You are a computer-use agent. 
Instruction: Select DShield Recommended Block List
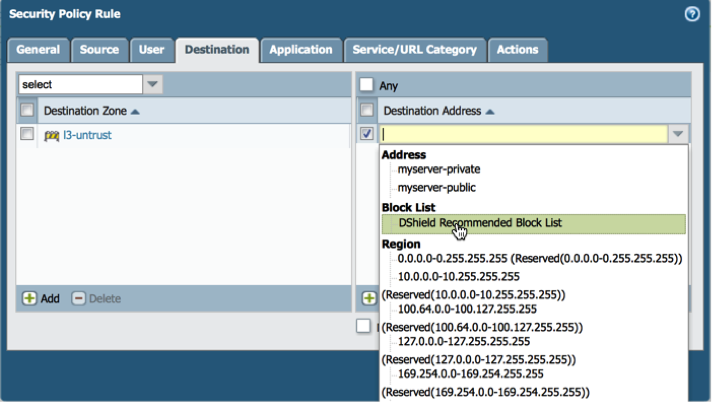click(534, 223)
